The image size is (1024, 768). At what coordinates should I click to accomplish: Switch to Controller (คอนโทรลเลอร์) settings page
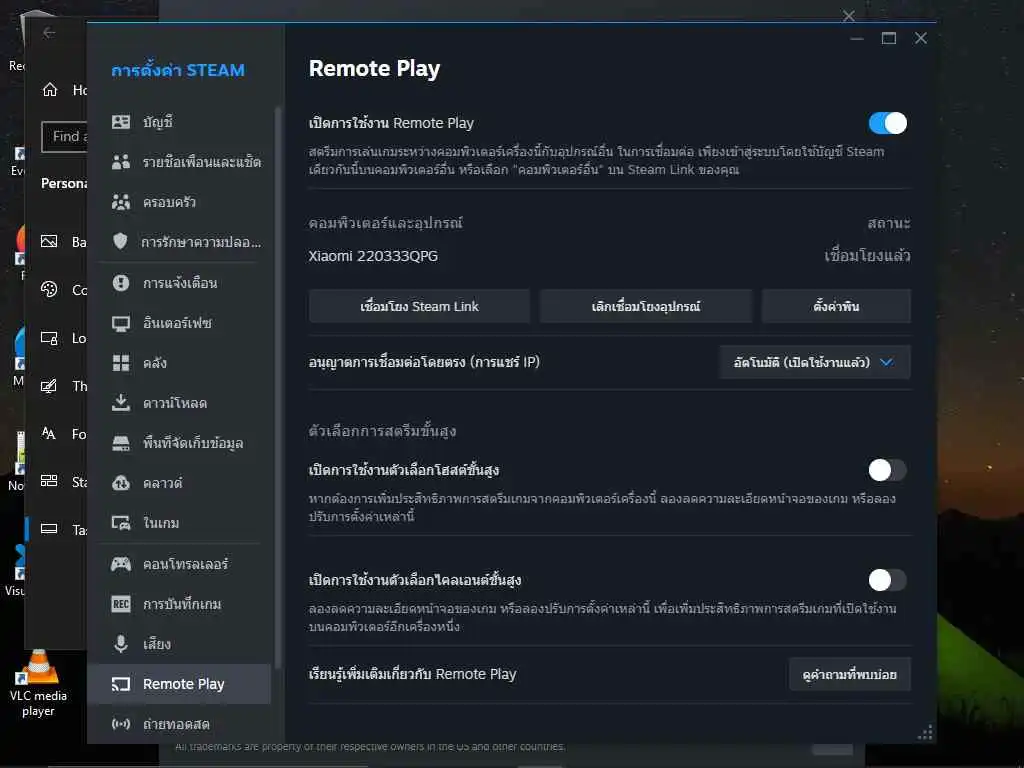click(x=180, y=564)
